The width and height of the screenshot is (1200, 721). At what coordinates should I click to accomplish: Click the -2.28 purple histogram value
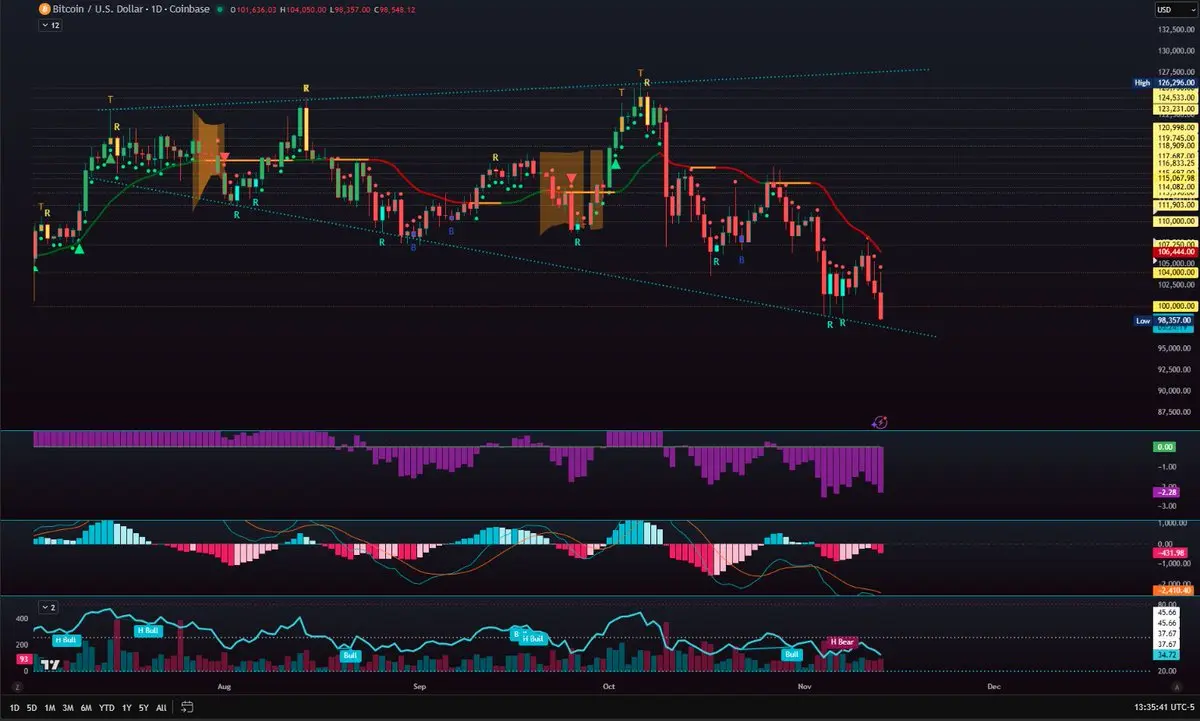click(1167, 492)
